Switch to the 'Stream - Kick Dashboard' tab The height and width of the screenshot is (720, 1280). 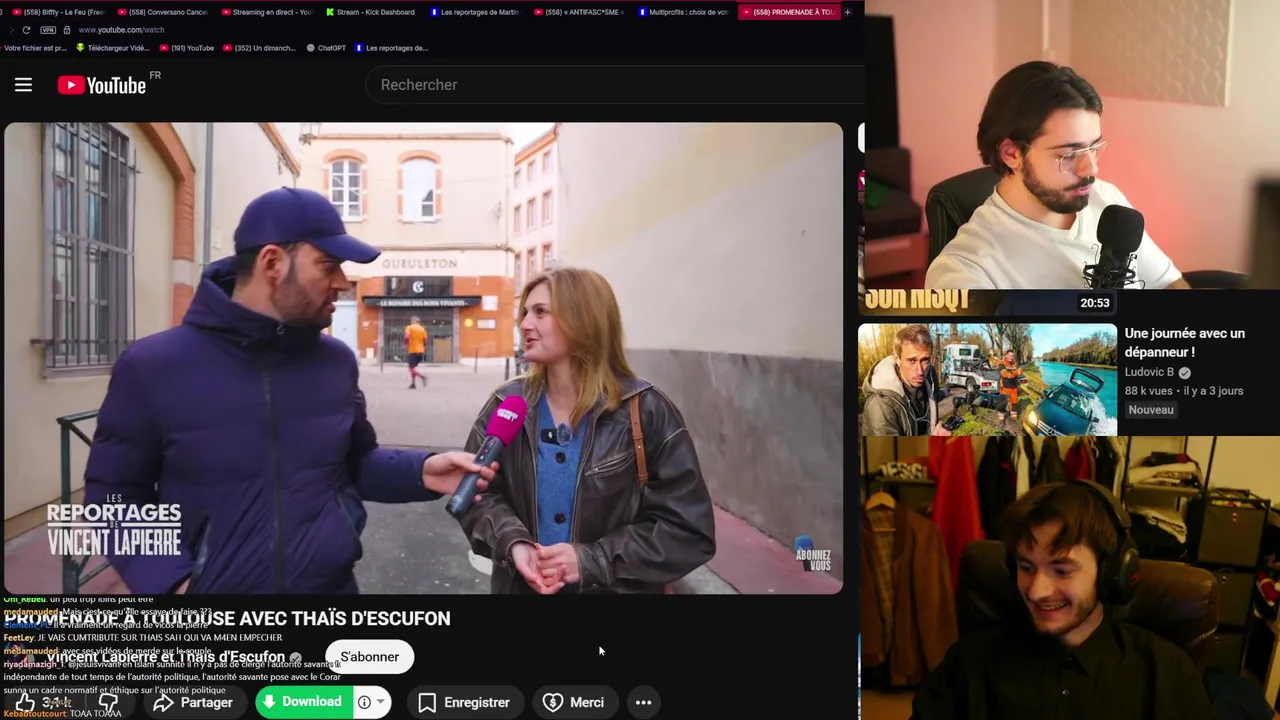370,12
